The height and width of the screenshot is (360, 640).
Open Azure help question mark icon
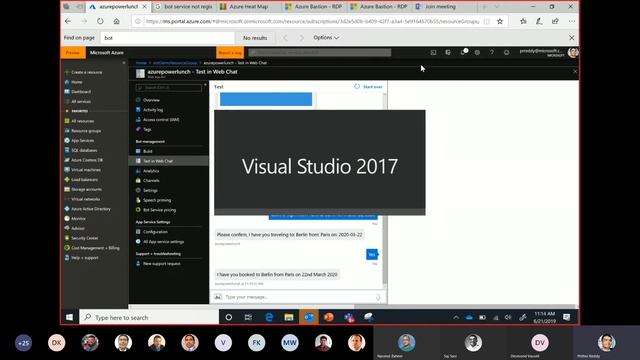point(492,53)
